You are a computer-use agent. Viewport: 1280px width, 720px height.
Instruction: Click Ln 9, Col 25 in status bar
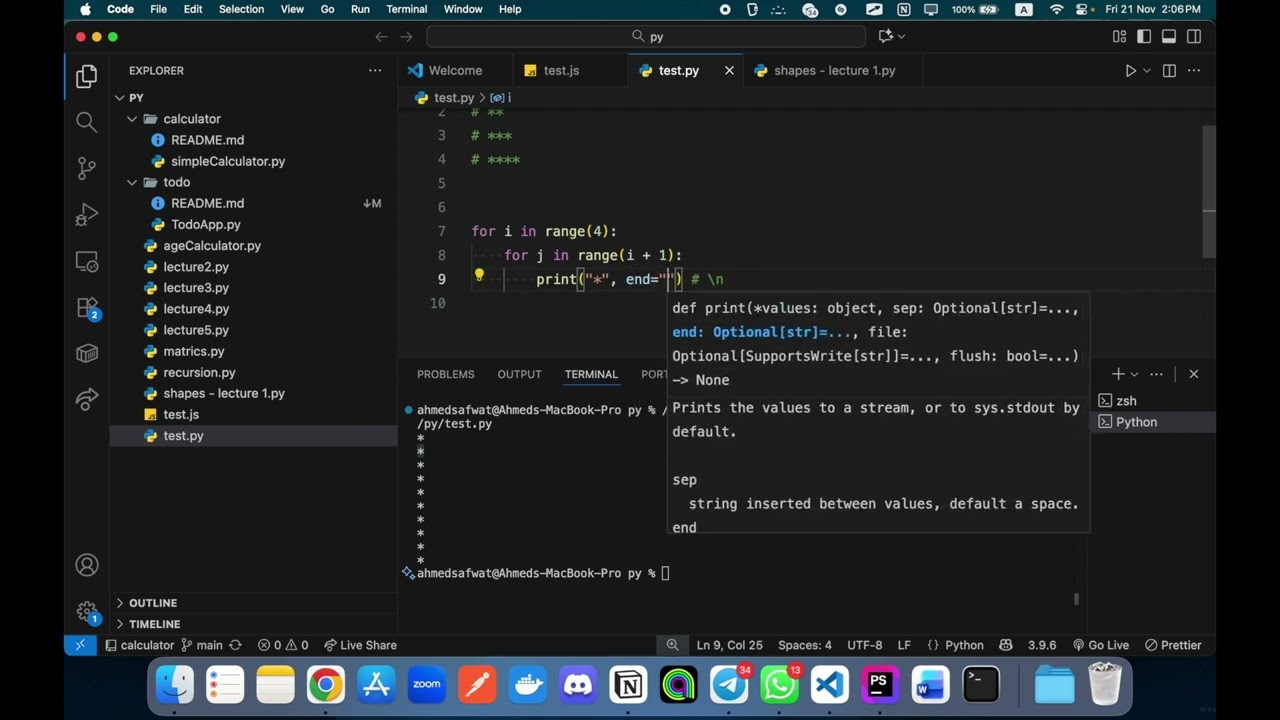coord(729,645)
